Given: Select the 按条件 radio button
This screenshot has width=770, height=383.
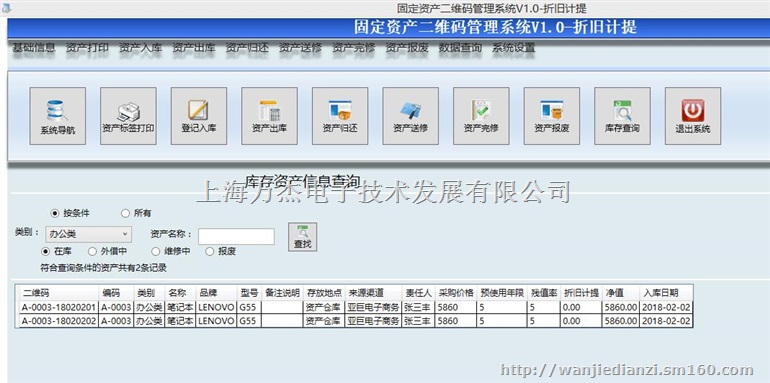Looking at the screenshot, I should click(55, 213).
